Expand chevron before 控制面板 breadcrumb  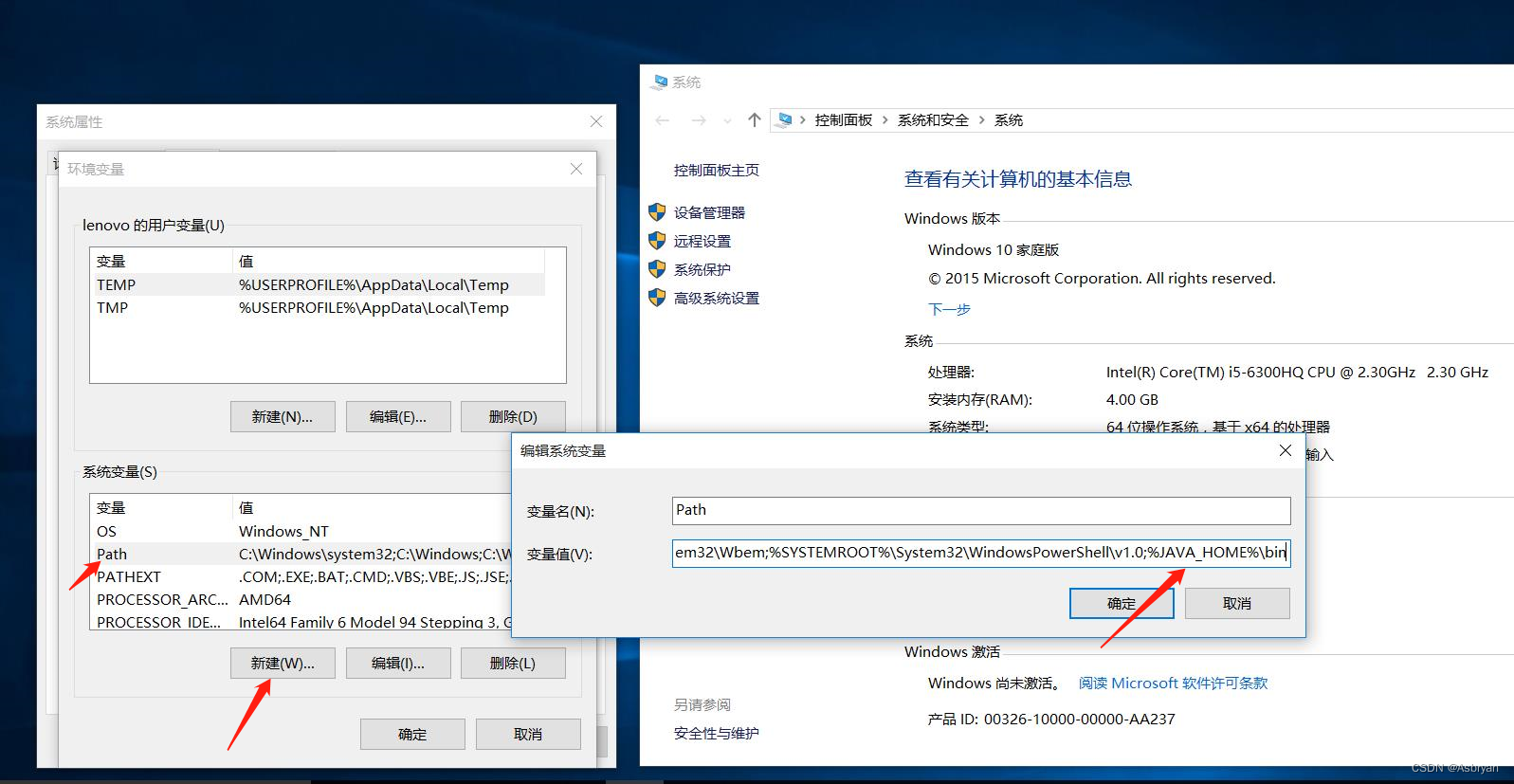click(803, 120)
